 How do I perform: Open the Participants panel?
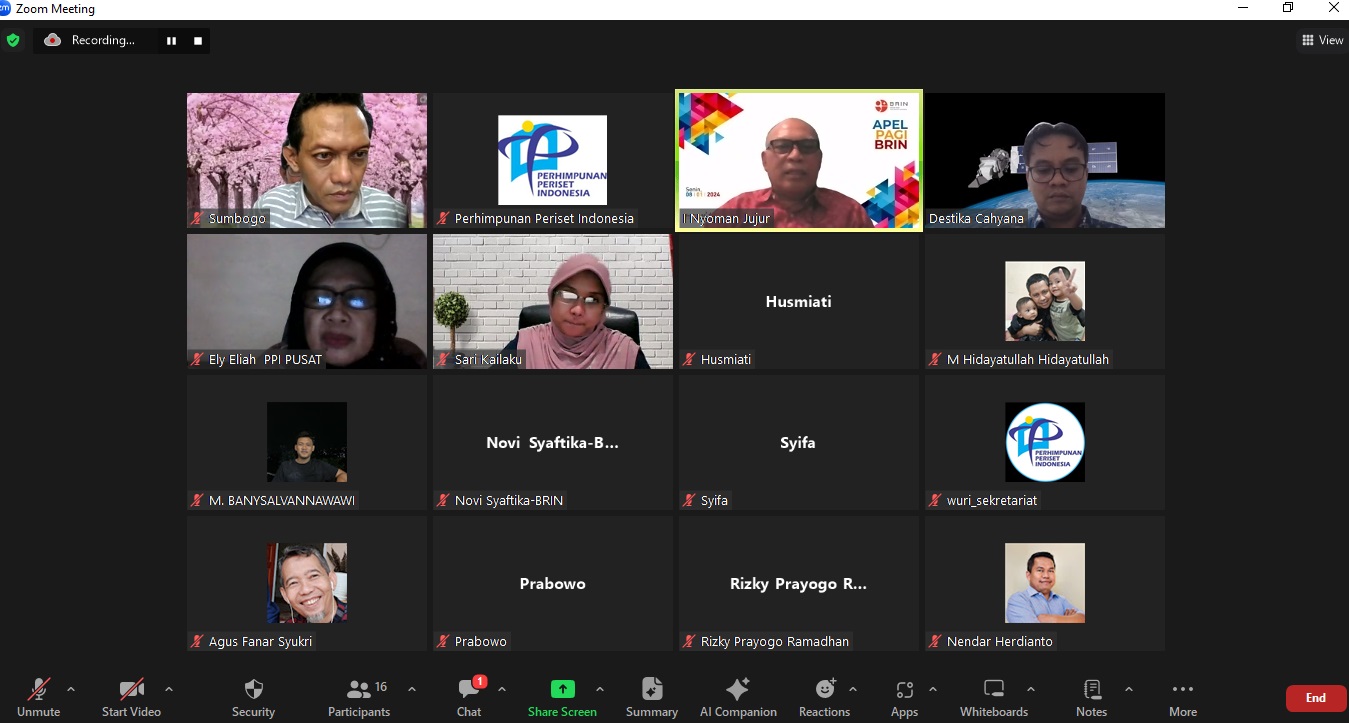coord(359,697)
